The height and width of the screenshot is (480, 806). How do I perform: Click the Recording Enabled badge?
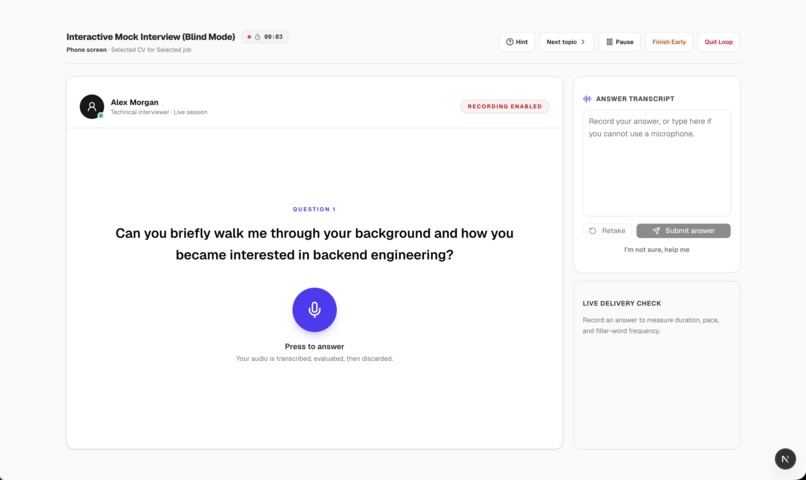click(504, 106)
